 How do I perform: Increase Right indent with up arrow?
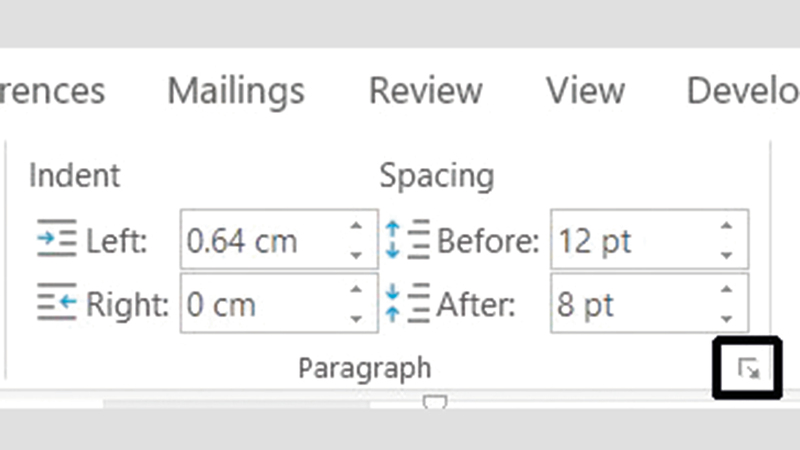[x=356, y=290]
